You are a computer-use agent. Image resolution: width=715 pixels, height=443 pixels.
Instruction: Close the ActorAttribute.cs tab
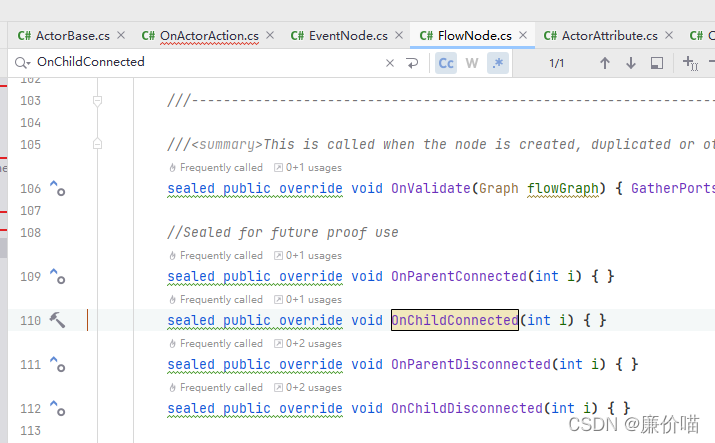[669, 35]
